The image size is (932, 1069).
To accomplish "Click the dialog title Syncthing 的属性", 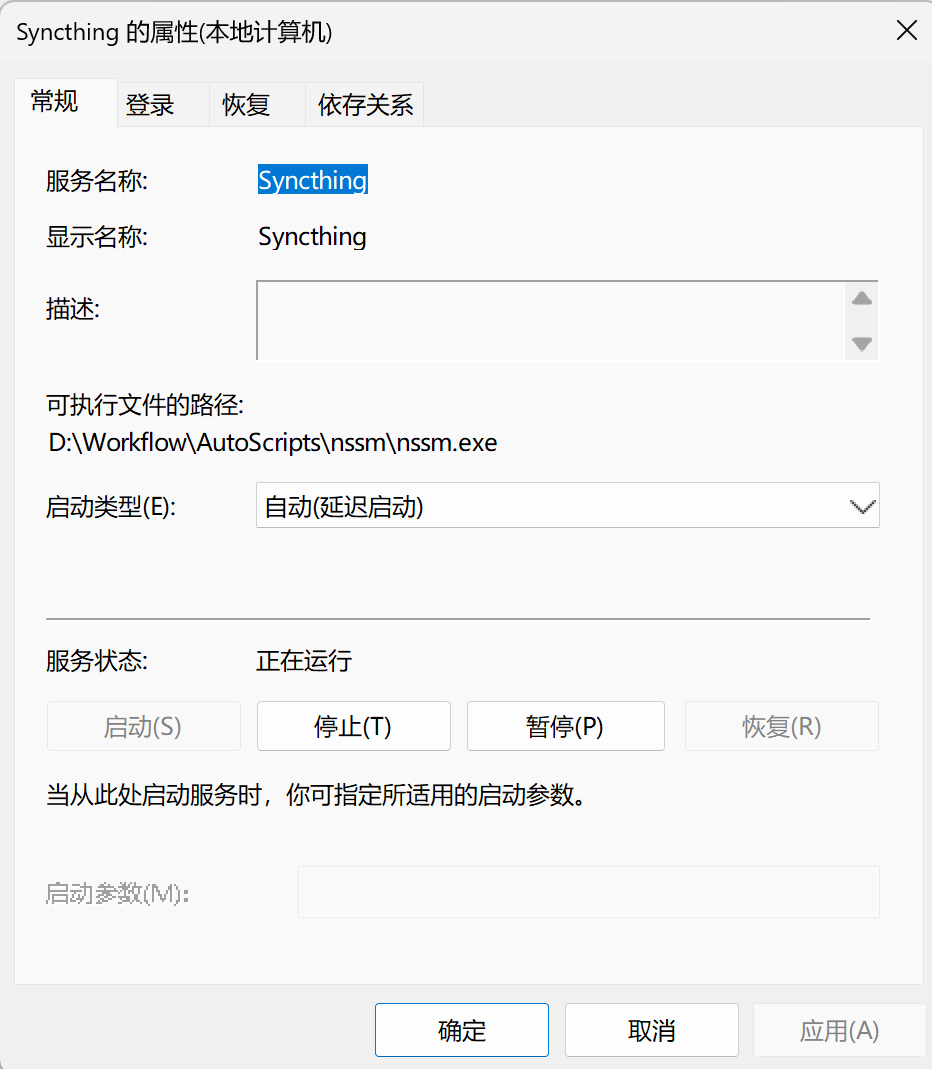I will [x=174, y=32].
